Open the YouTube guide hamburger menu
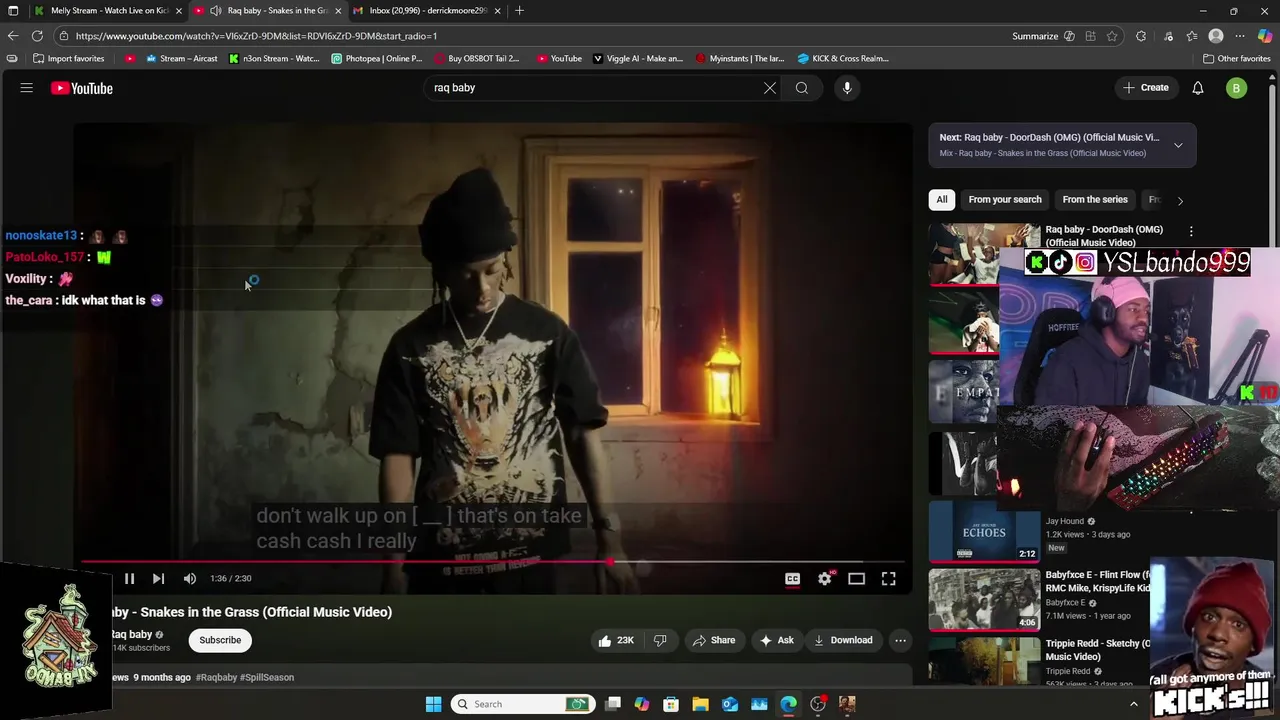The image size is (1280, 720). coord(27,88)
